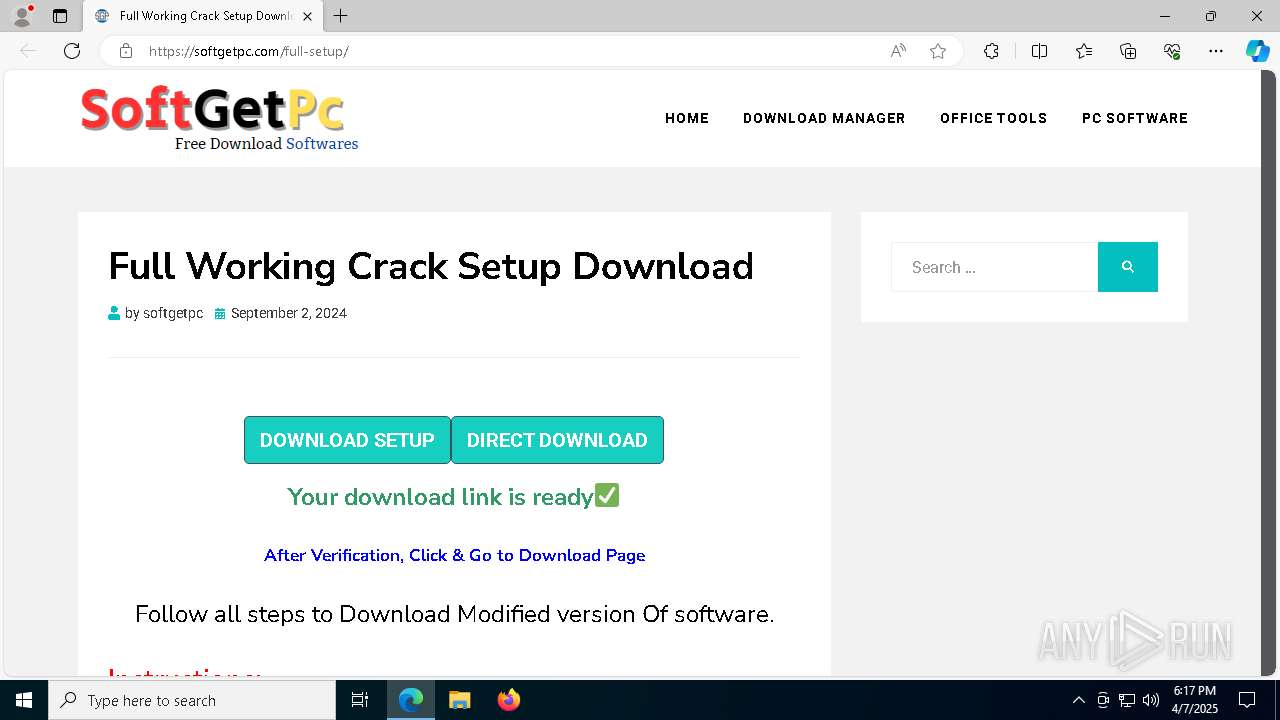Open the PC SOFTWARE menu item
1280x720 pixels.
coord(1135,118)
